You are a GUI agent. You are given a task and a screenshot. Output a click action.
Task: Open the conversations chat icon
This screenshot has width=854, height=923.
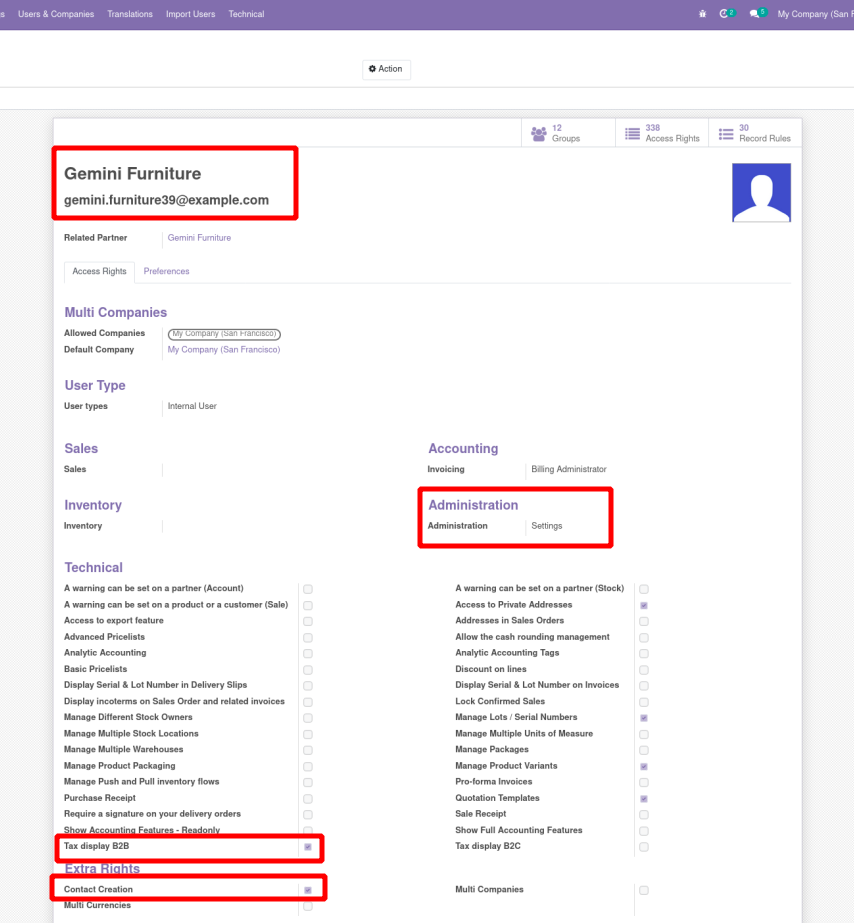pos(754,14)
